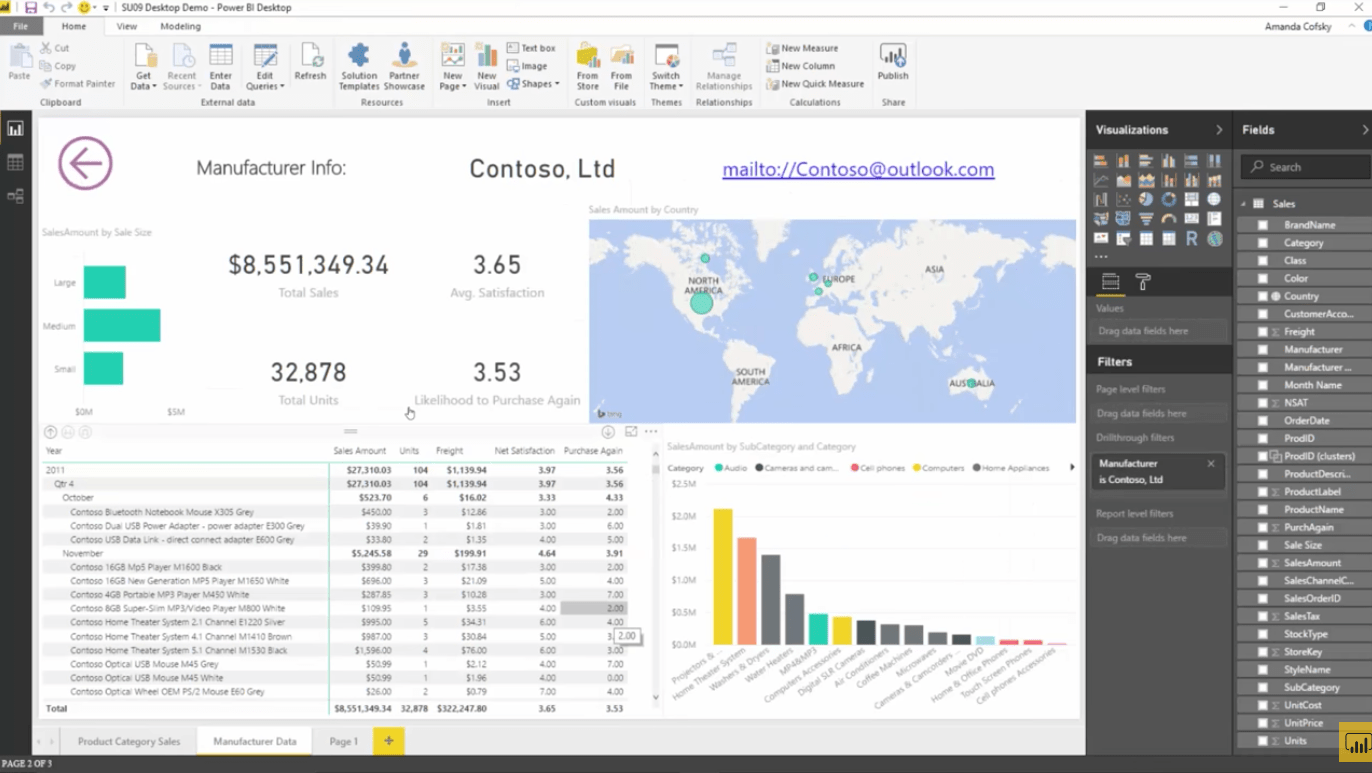The image size is (1372, 773).
Task: Show more visualizations ellipsis
Action: tap(1101, 257)
